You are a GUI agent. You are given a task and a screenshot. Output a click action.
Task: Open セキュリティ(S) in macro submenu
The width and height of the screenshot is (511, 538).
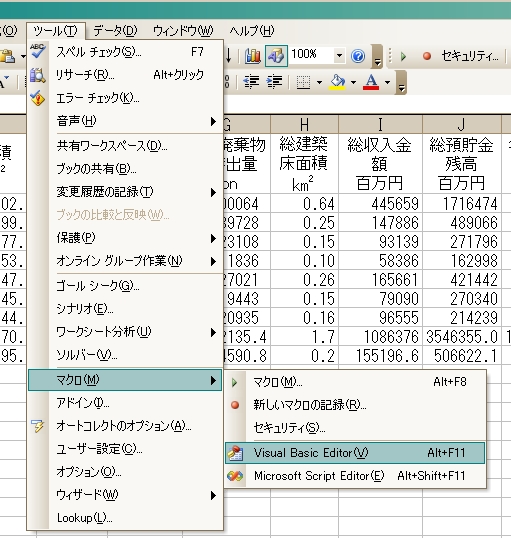(x=355, y=428)
